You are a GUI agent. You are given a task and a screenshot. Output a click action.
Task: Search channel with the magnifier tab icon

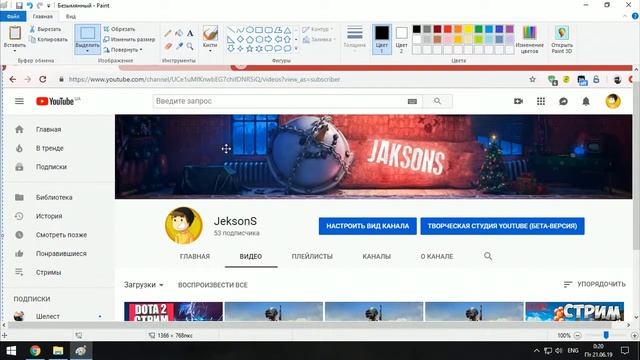pos(488,256)
